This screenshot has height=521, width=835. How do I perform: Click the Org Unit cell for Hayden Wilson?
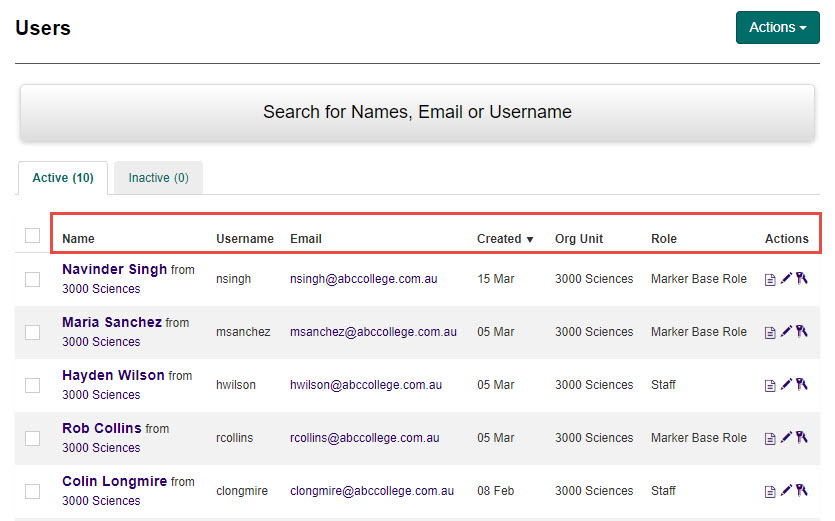[x=594, y=385]
